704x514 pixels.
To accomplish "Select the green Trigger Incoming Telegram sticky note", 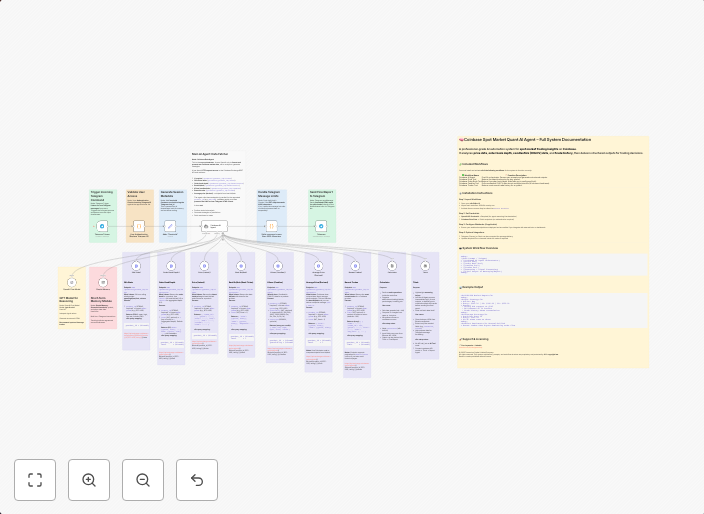I will coord(102,197).
